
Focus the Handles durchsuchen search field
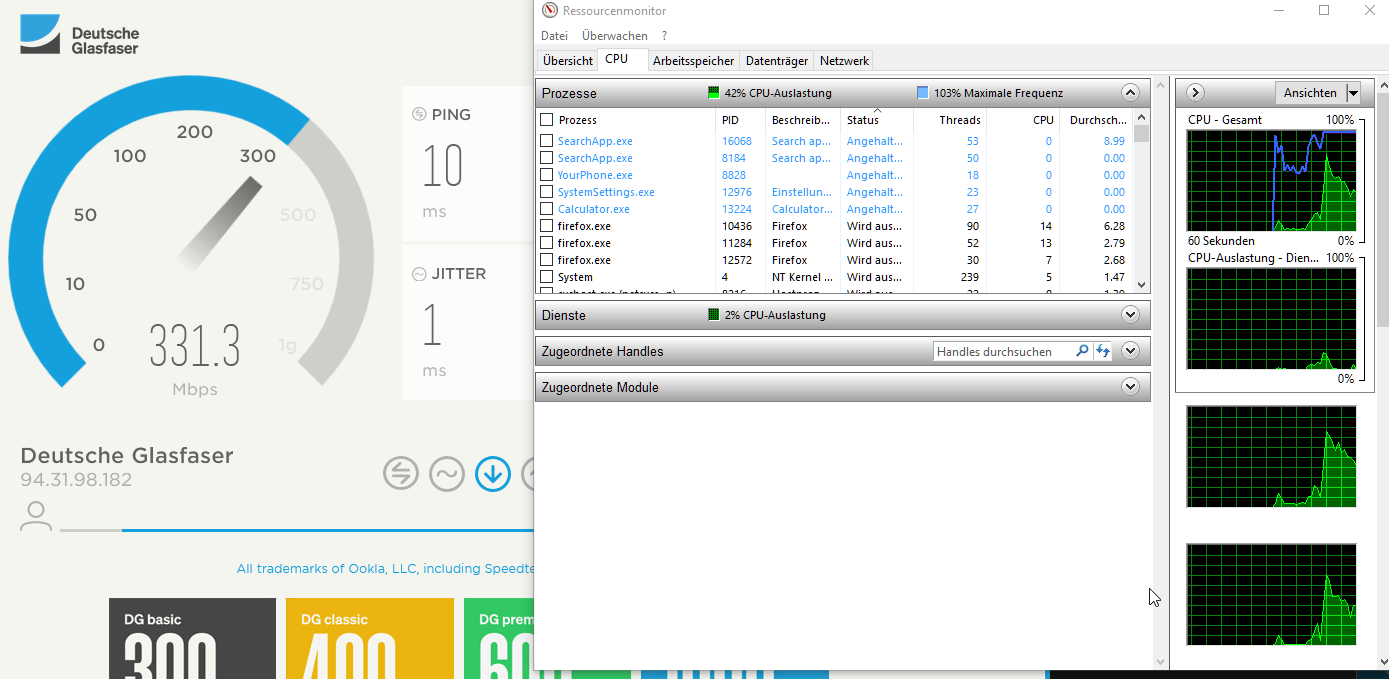(x=1004, y=351)
